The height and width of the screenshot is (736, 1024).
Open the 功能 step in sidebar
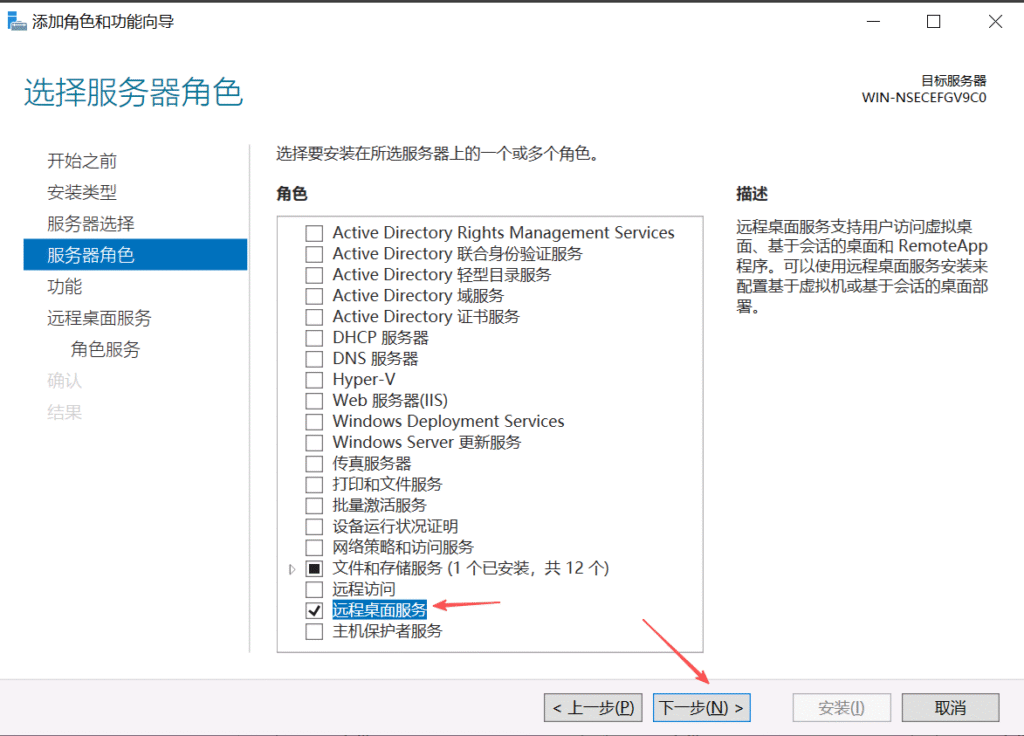point(65,287)
